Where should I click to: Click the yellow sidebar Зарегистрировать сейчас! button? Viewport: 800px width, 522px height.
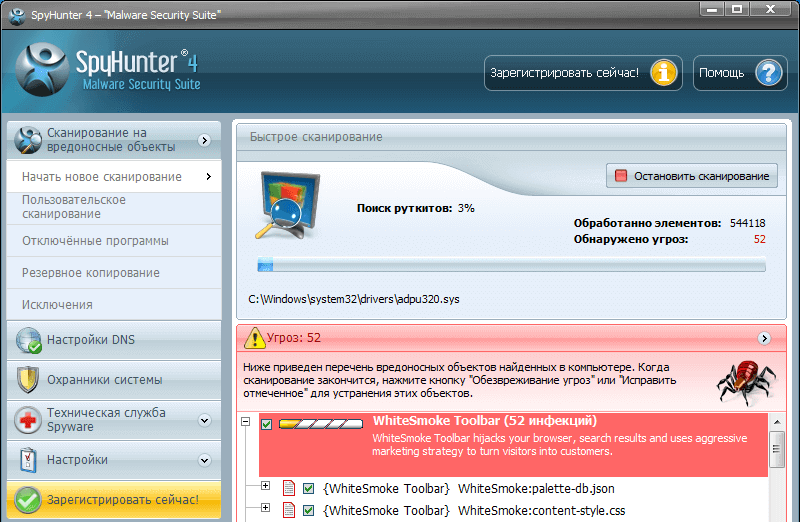(x=114, y=500)
